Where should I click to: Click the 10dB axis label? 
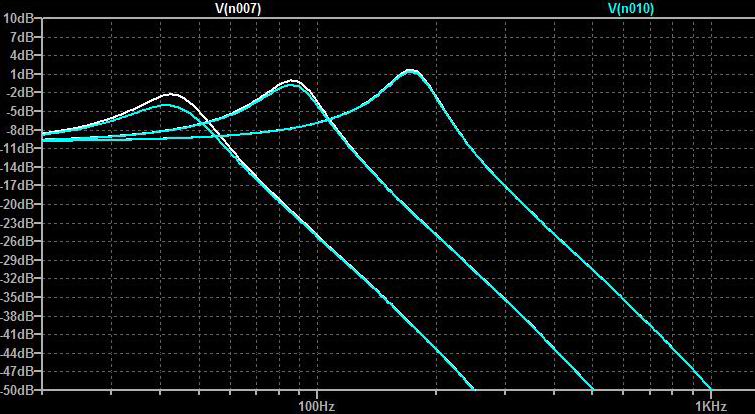pyautogui.click(x=18, y=18)
